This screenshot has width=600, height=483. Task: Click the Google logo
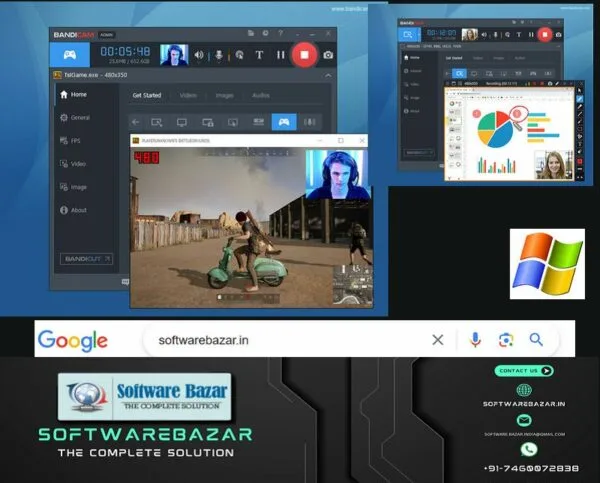pyautogui.click(x=73, y=340)
